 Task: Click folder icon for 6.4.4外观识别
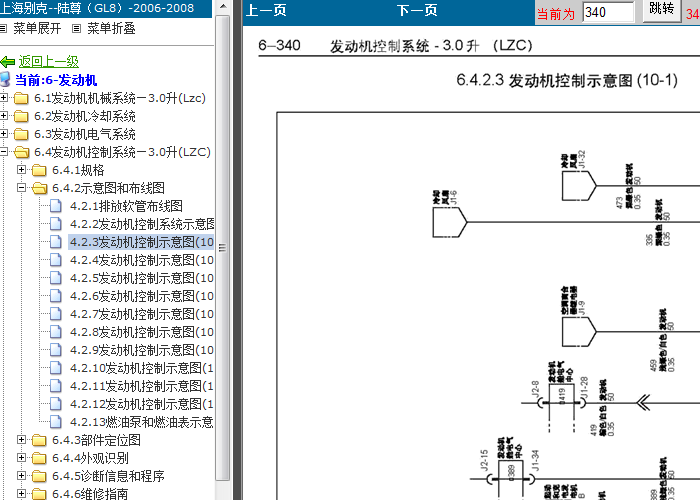click(x=39, y=458)
